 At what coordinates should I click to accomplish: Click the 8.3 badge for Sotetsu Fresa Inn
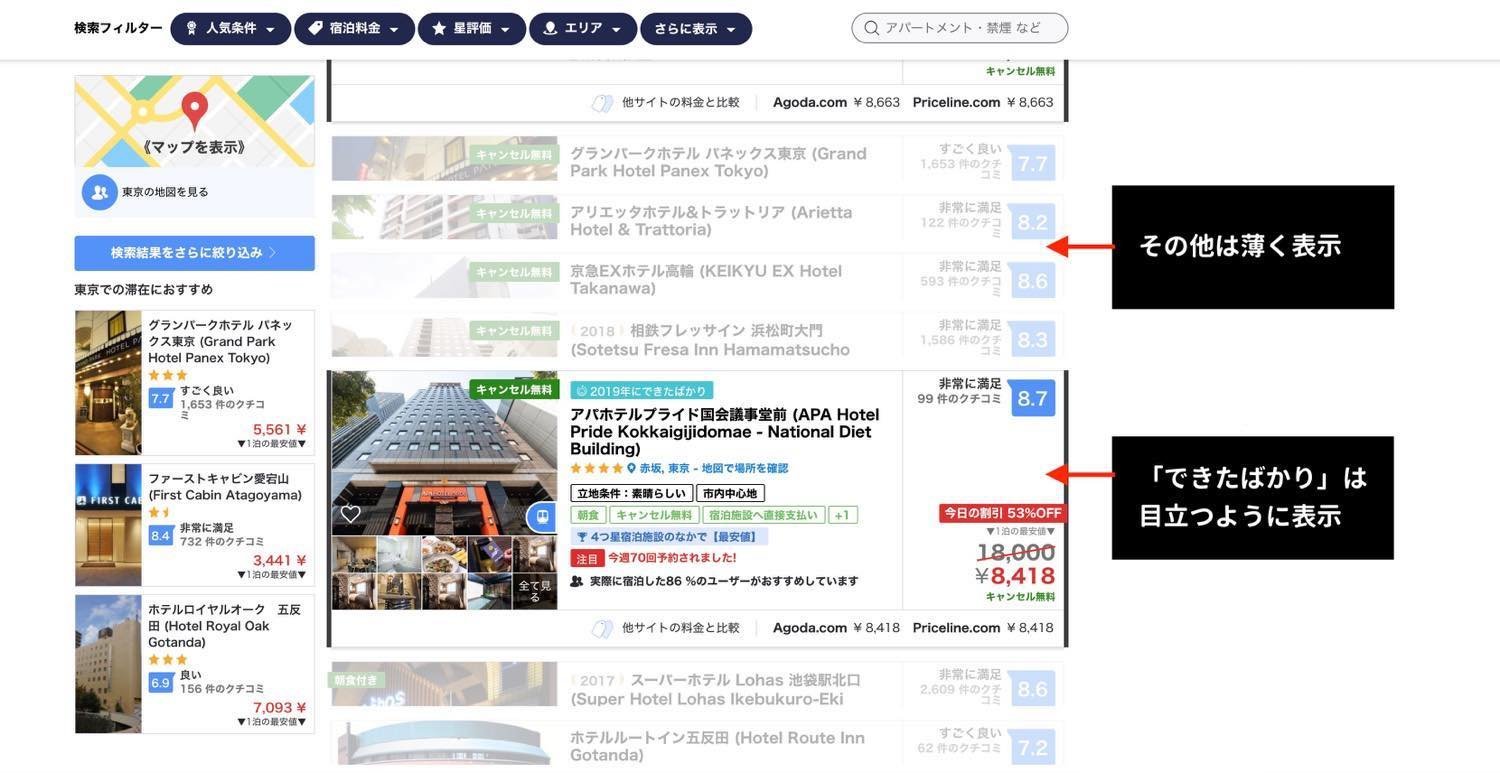(1032, 340)
